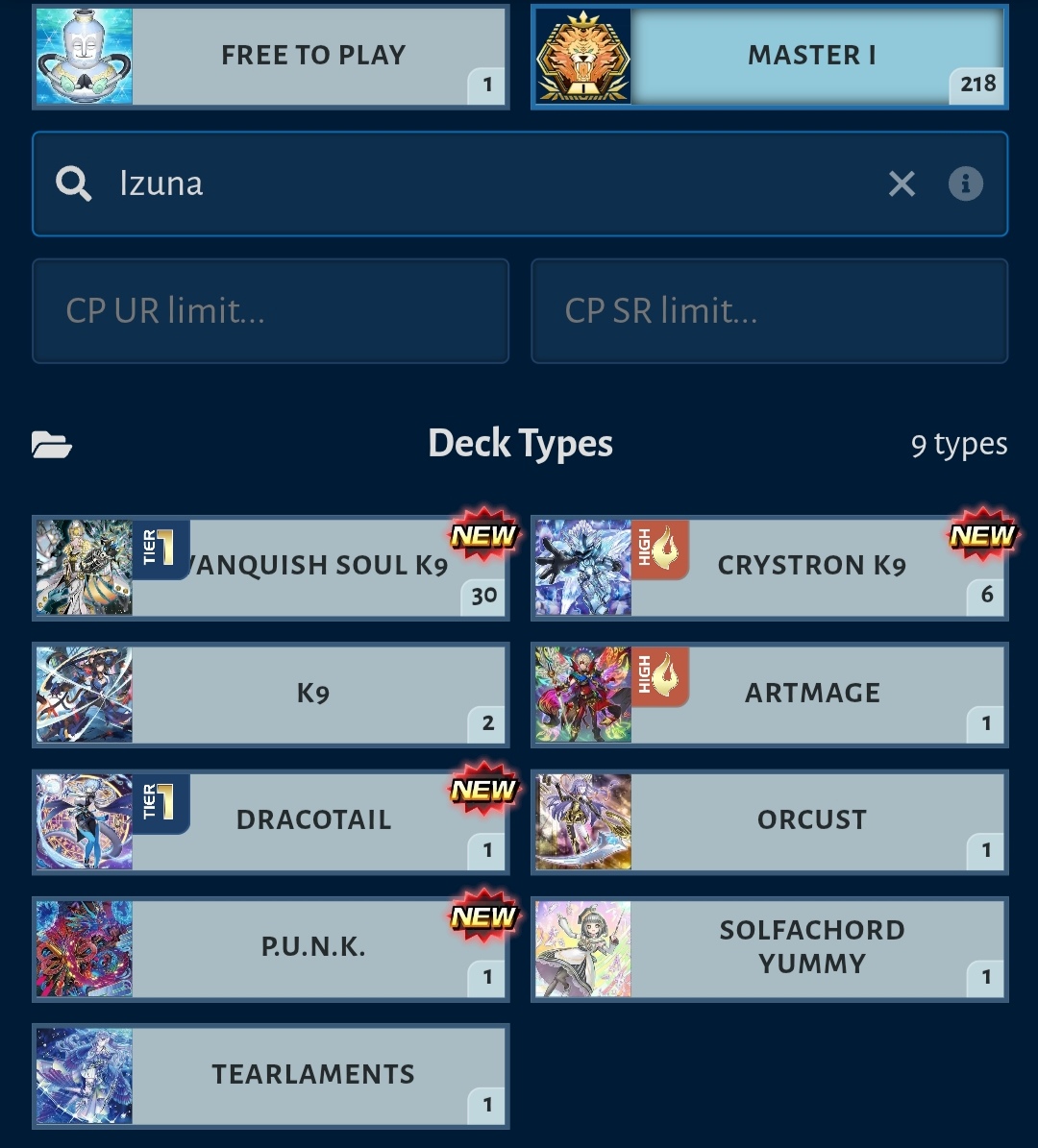Clear the Izuna search text
The height and width of the screenshot is (1148, 1038).
(901, 183)
